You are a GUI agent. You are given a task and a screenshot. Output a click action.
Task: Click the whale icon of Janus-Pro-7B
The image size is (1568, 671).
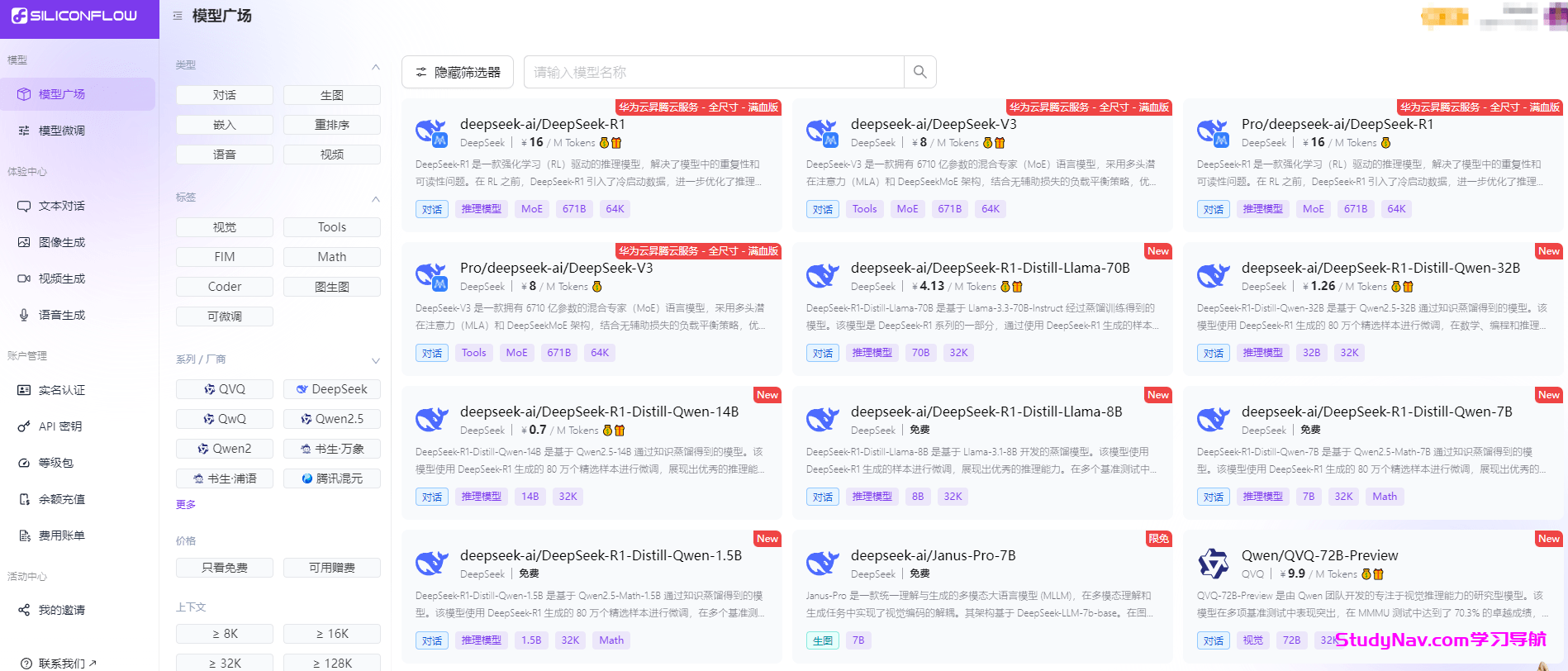[822, 564]
